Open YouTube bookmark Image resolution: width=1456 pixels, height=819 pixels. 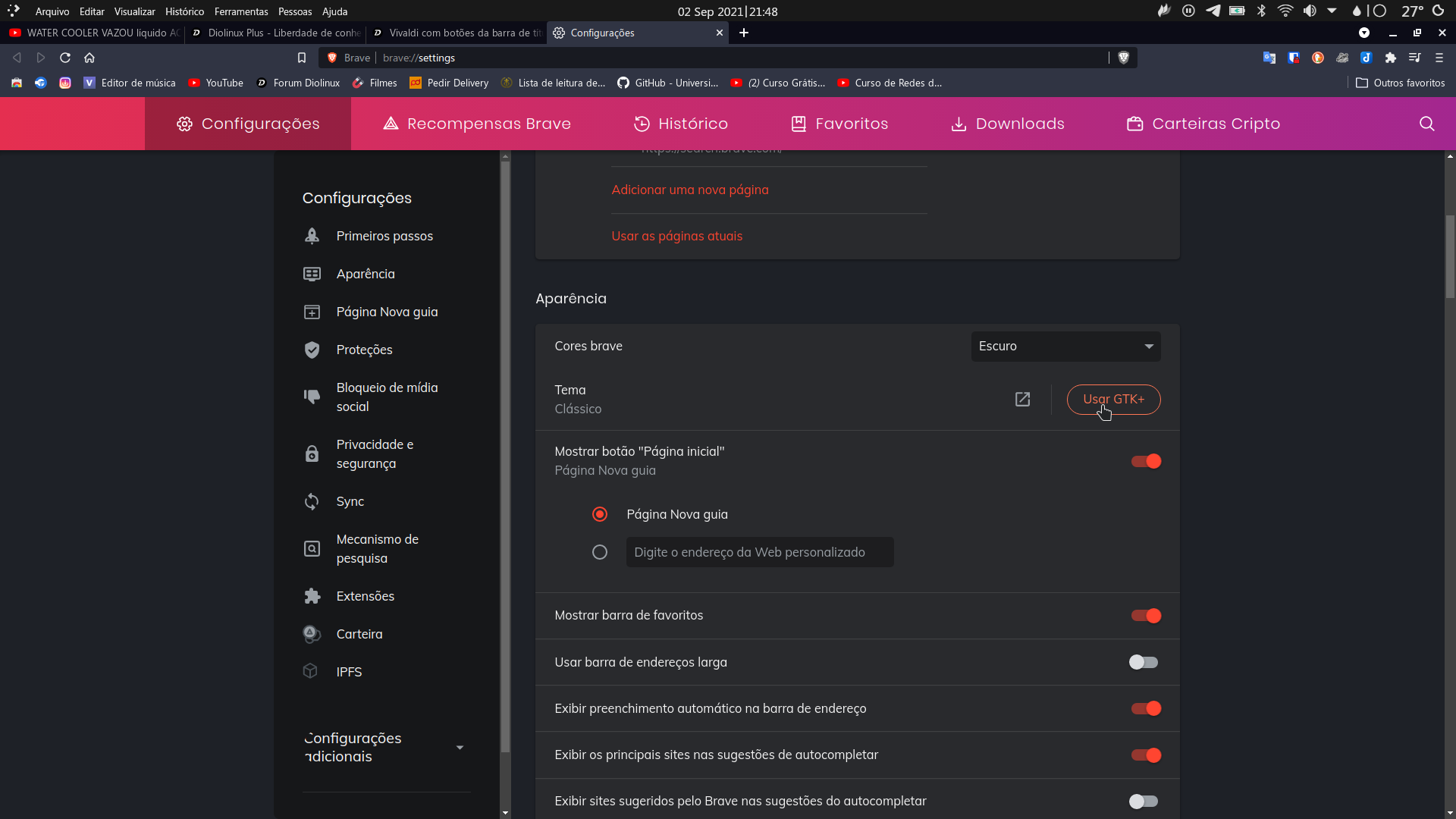tap(216, 83)
